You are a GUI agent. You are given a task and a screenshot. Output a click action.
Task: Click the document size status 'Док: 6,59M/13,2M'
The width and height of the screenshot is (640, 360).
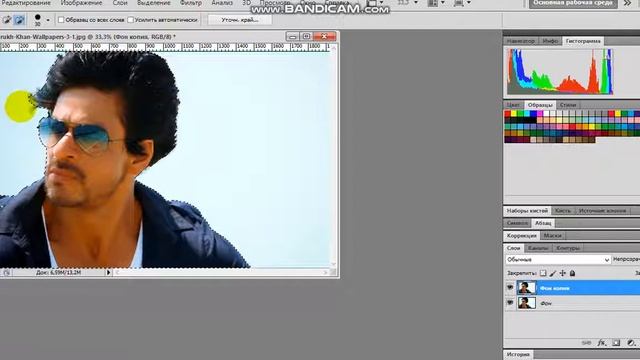58,272
